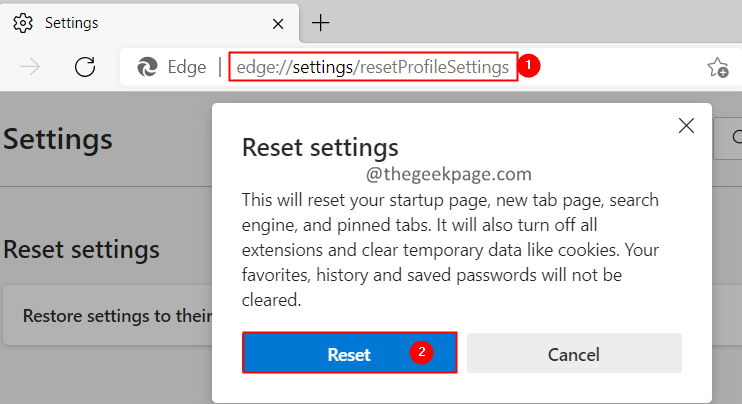This screenshot has height=404, width=742.
Task: Open the Restore settings to their defaults row
Action: tap(110, 316)
